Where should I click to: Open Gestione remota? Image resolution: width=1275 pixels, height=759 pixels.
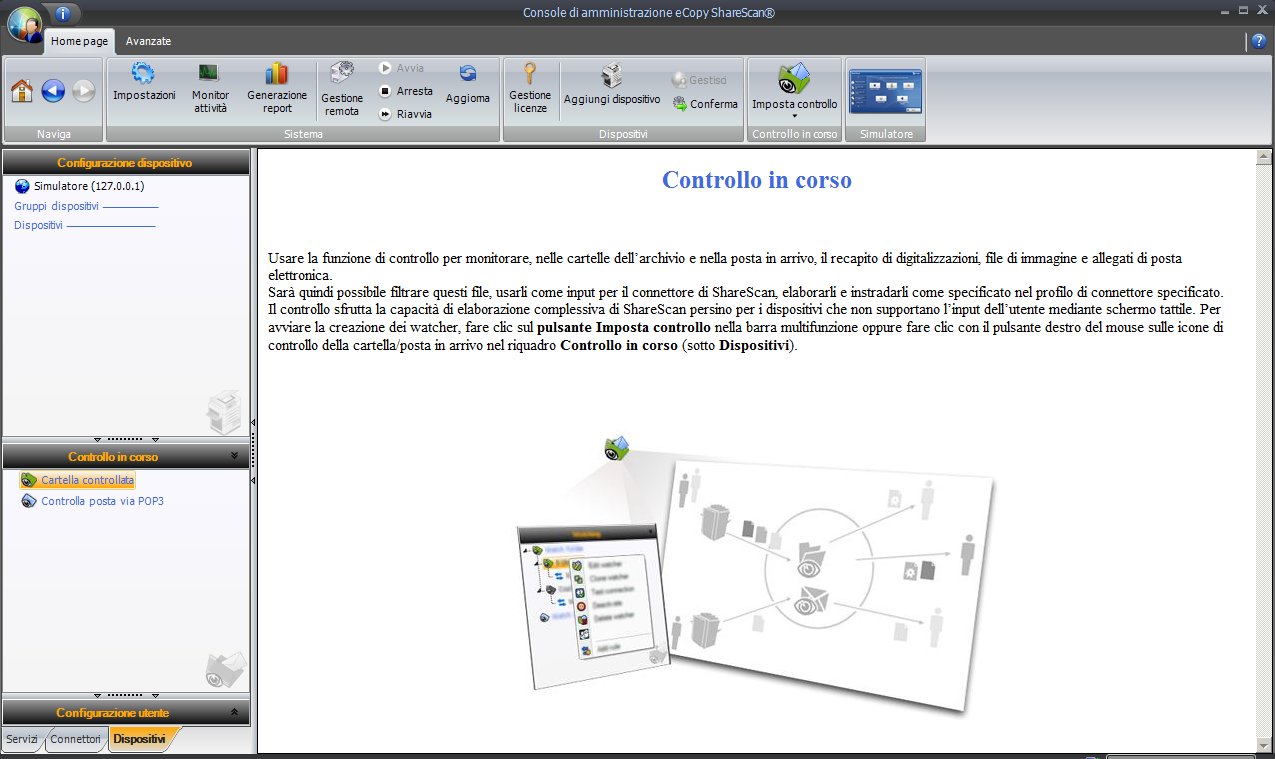(x=342, y=90)
